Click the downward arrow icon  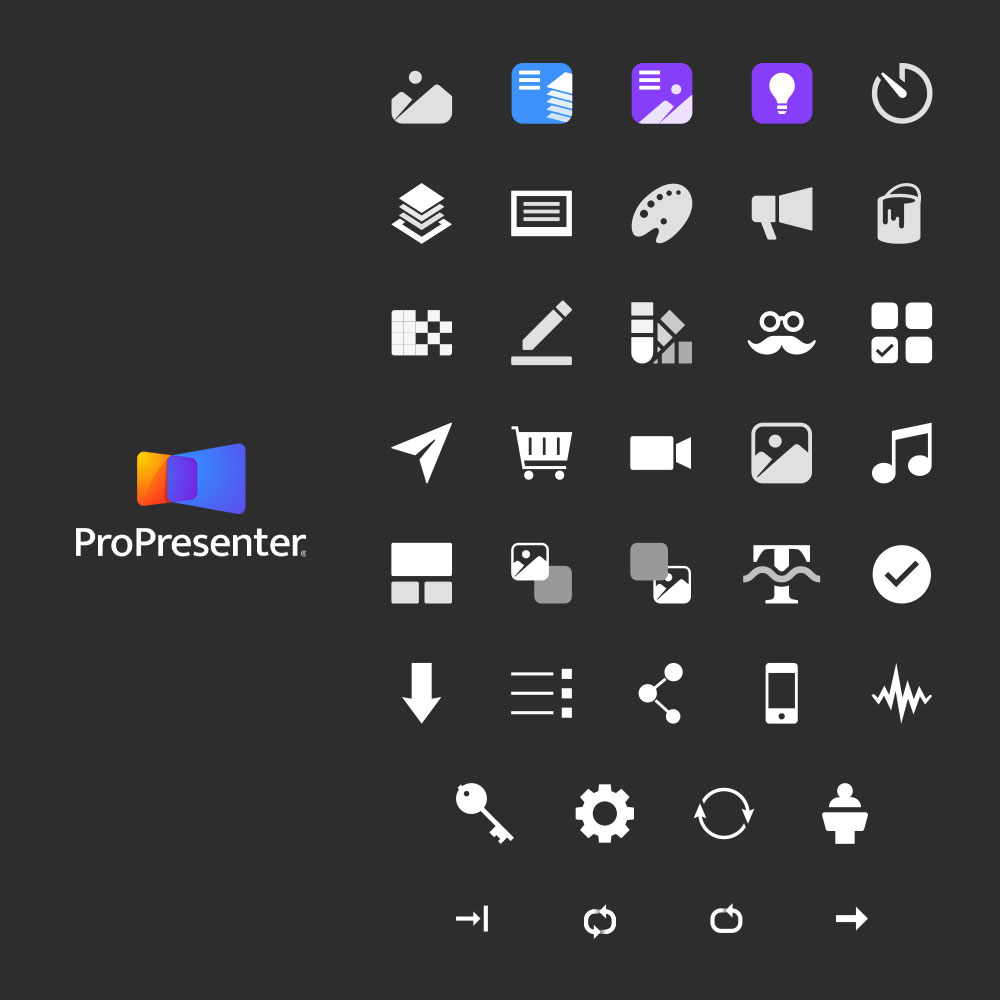point(422,693)
